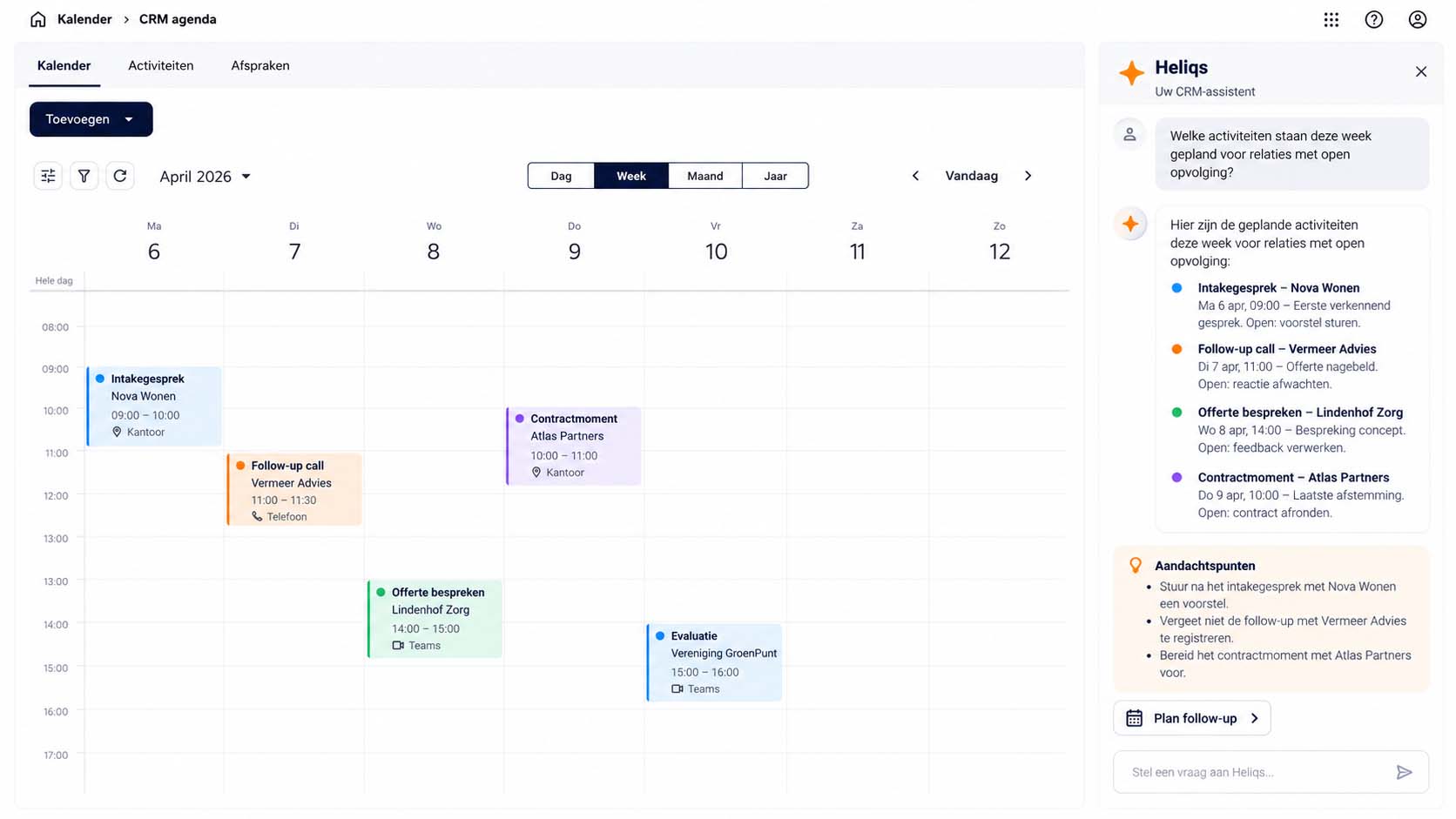The width and height of the screenshot is (1456, 819).
Task: Select the Week view
Action: point(631,176)
